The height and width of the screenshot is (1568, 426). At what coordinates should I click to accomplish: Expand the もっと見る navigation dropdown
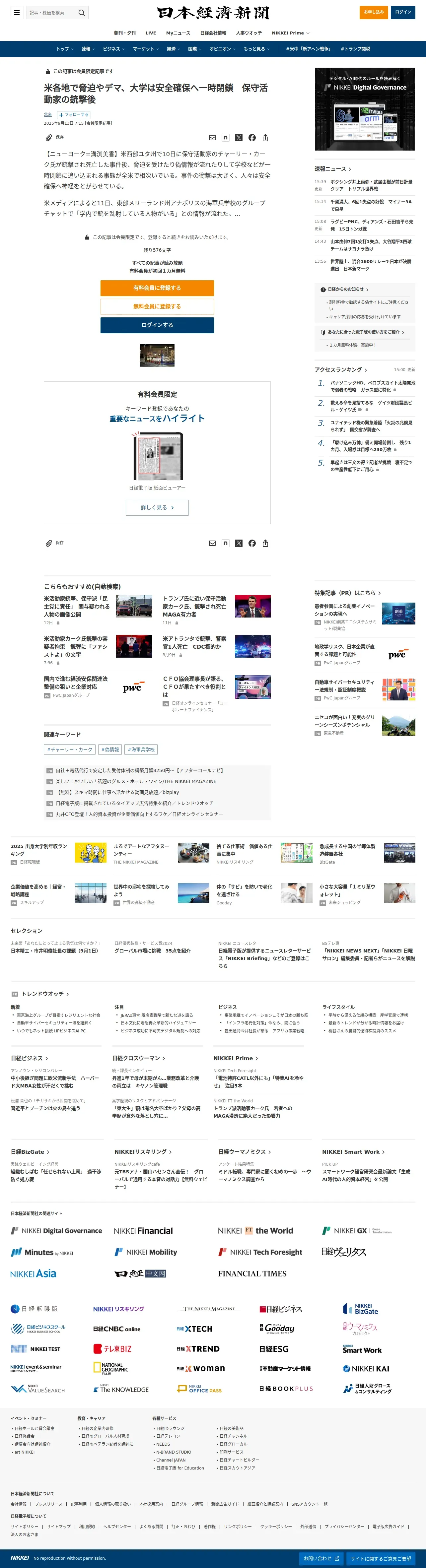256,49
